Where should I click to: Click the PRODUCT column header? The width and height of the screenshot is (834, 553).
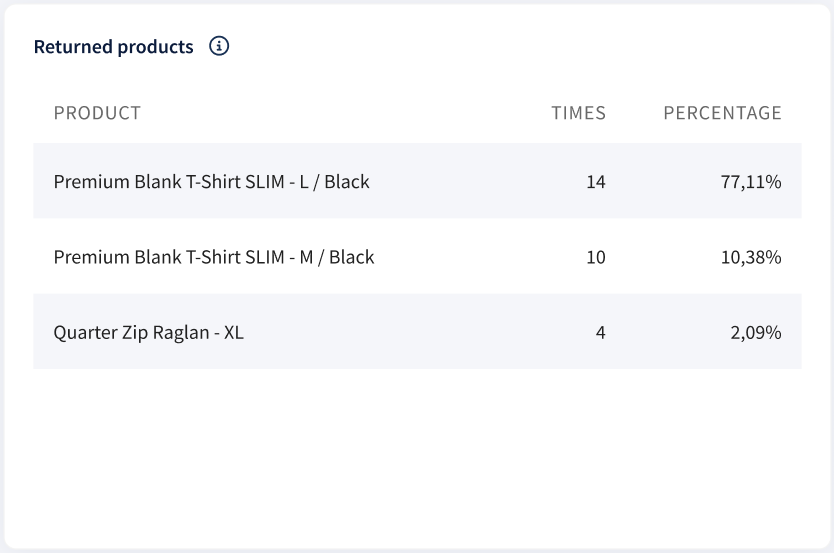click(97, 113)
